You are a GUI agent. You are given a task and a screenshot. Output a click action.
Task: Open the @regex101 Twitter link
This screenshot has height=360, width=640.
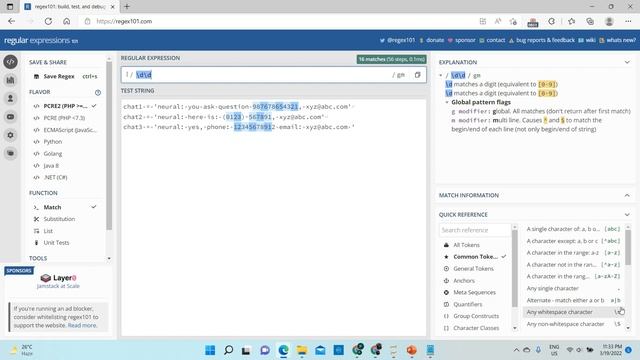[397, 40]
